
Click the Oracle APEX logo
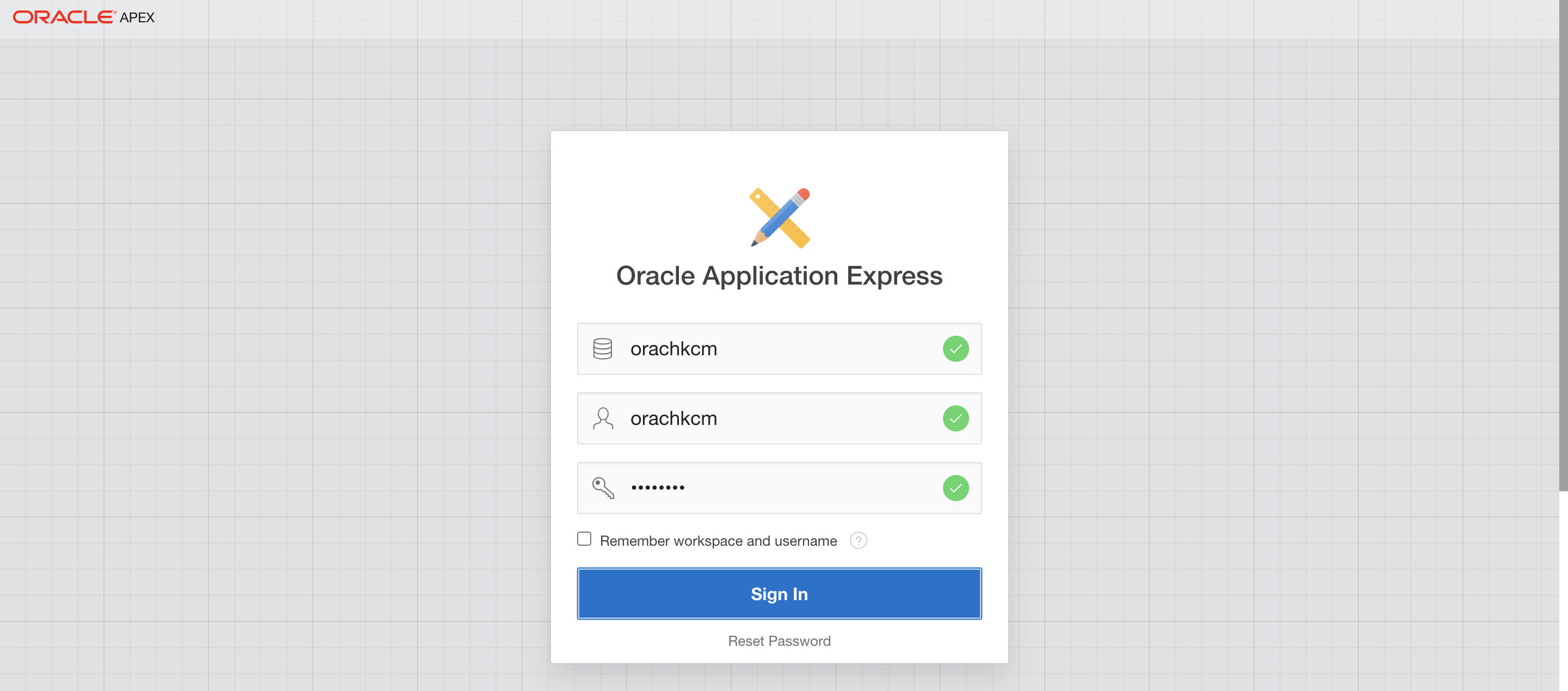[64, 17]
